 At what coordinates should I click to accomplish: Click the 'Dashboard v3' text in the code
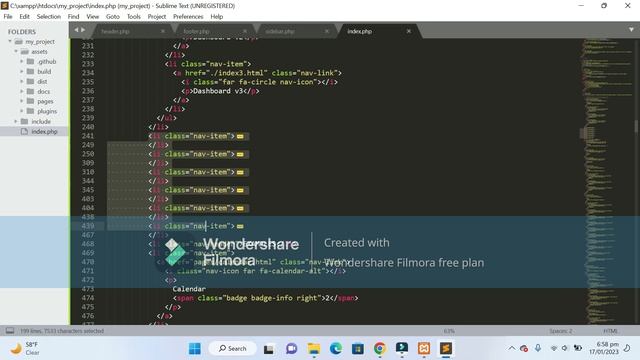[x=218, y=91]
